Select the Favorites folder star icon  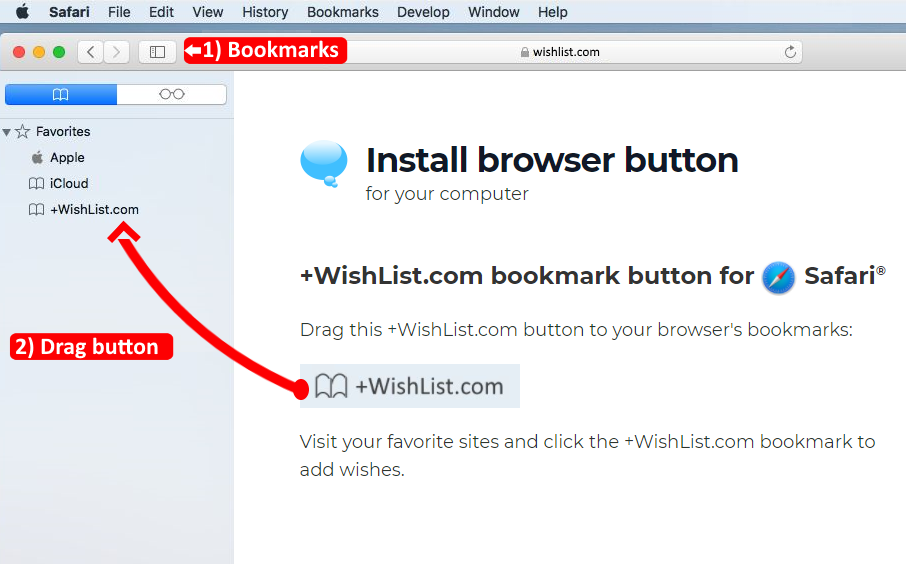(23, 132)
